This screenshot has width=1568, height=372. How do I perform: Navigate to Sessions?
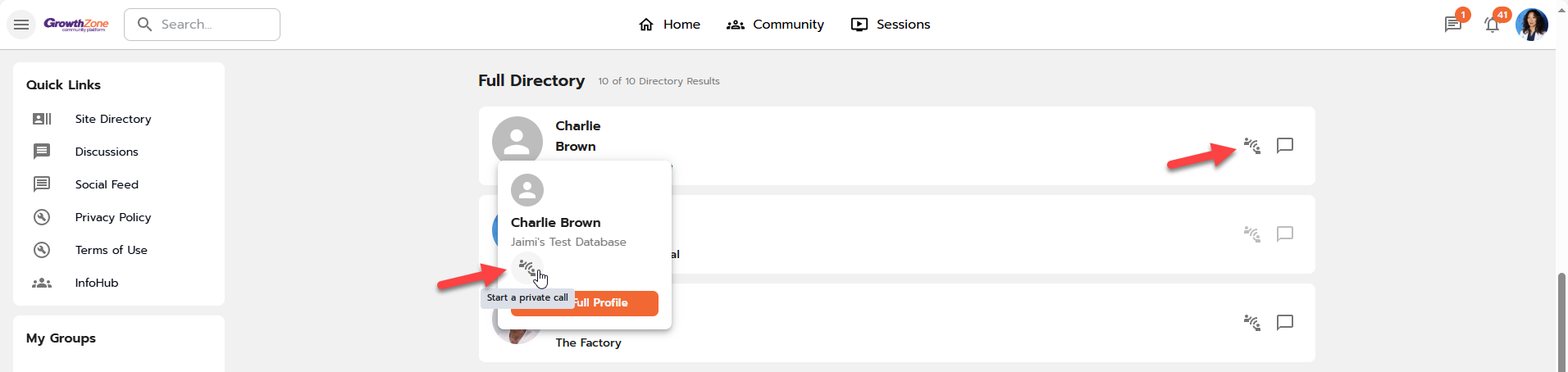click(x=891, y=25)
